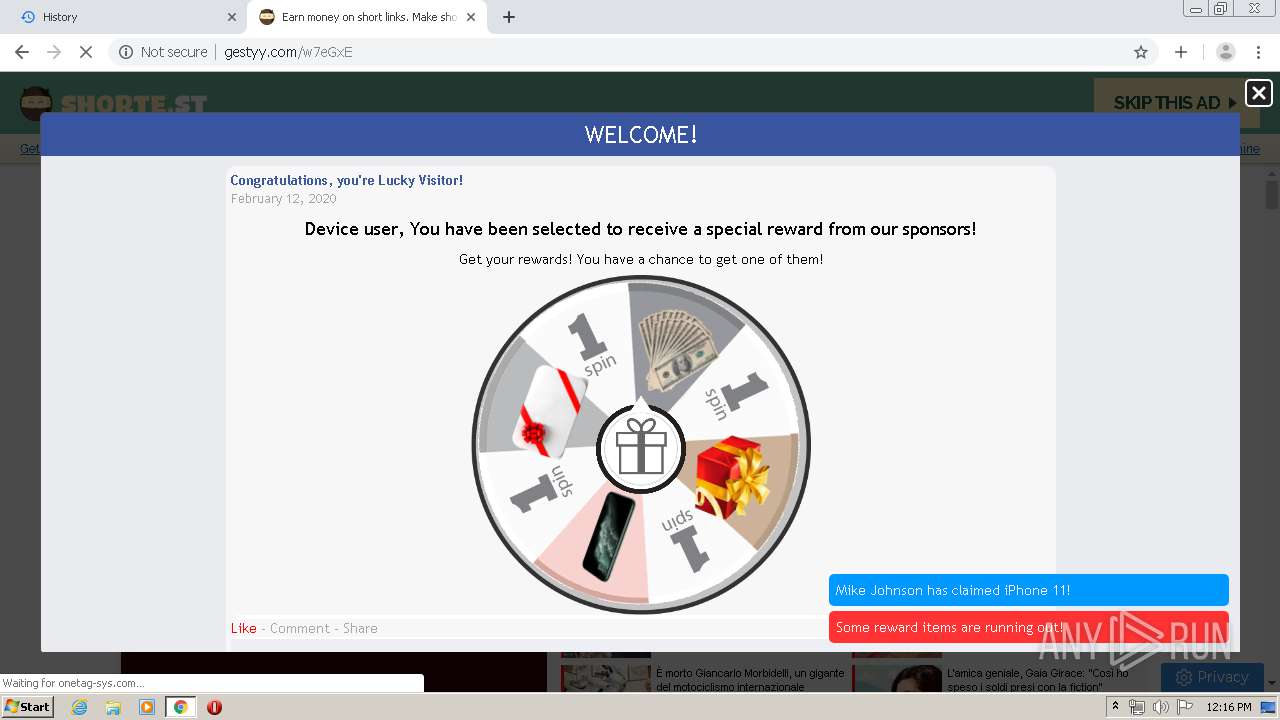Close the History tab
The image size is (1280, 720).
click(232, 17)
